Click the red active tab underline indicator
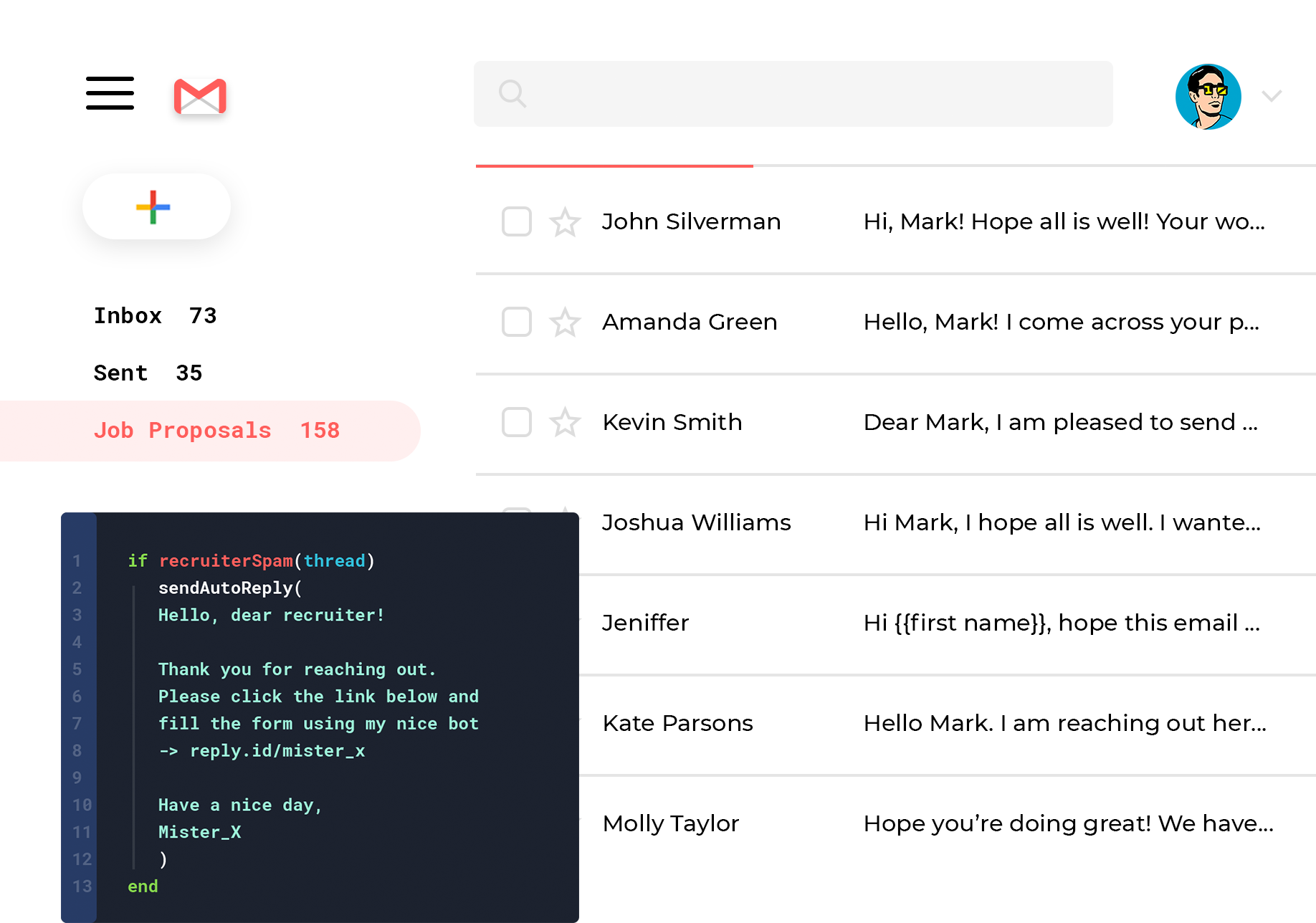Viewport: 1316px width, 923px height. click(x=614, y=166)
